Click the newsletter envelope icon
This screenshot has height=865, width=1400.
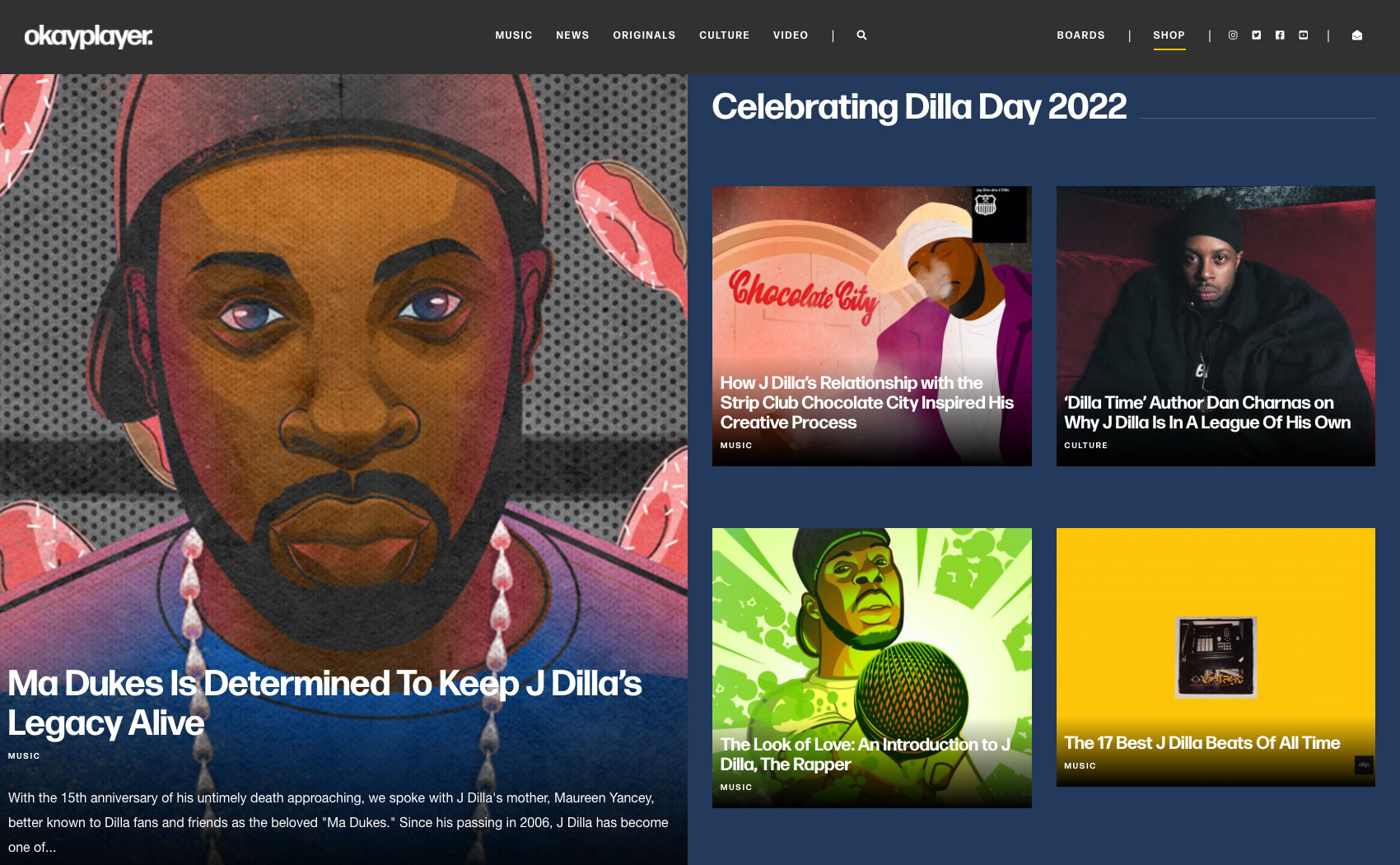pos(1357,35)
